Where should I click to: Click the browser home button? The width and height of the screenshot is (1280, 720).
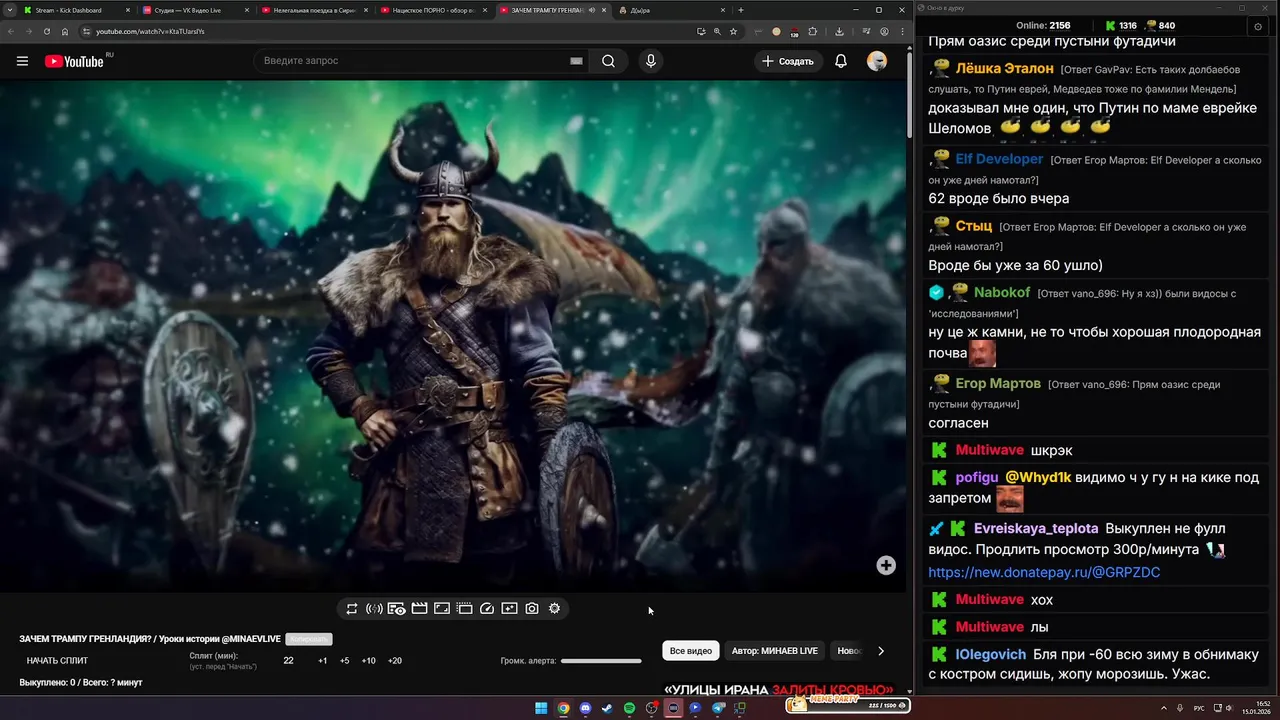point(65,31)
